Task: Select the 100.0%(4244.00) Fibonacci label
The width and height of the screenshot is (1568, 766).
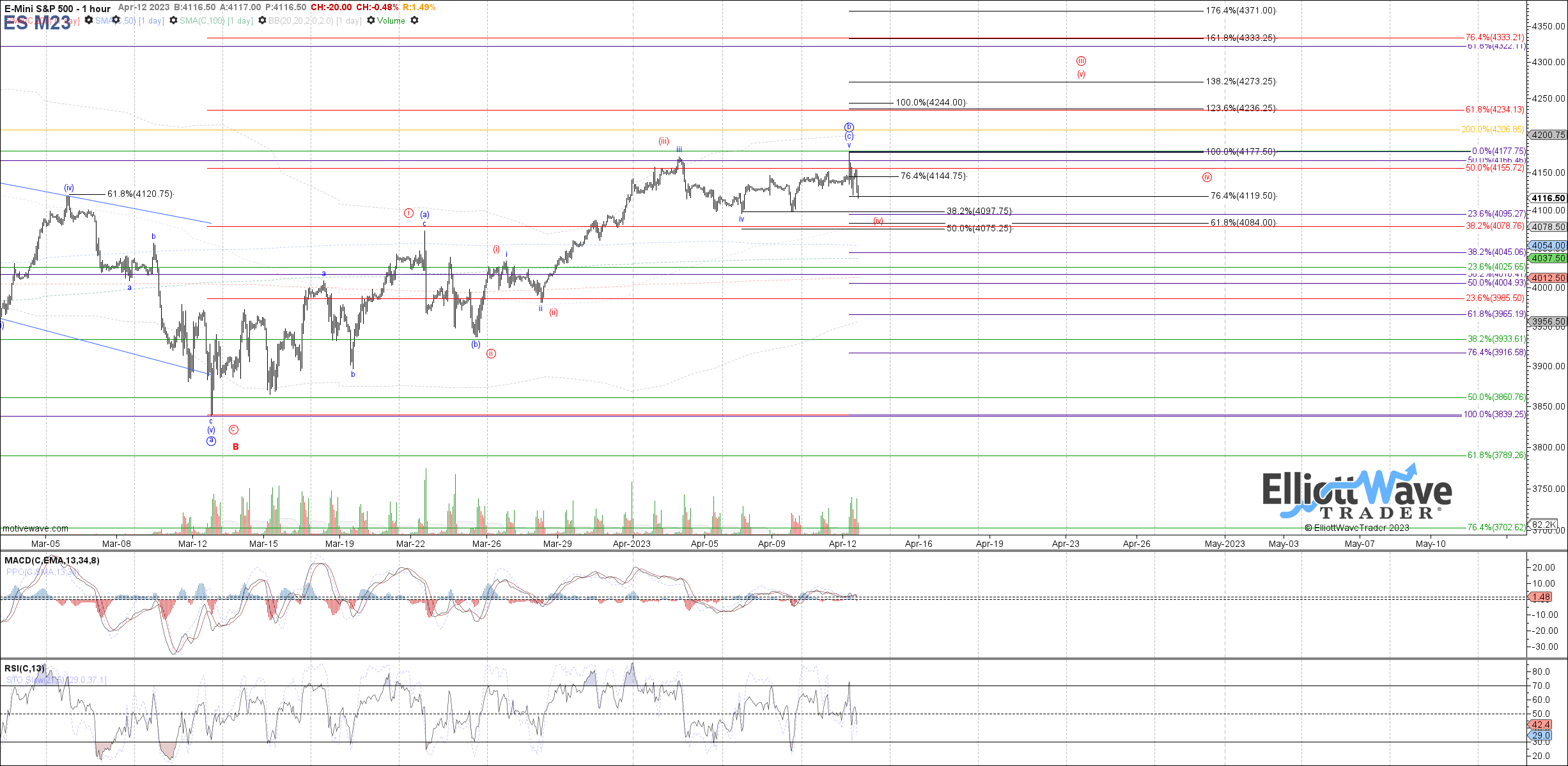Action: click(931, 102)
